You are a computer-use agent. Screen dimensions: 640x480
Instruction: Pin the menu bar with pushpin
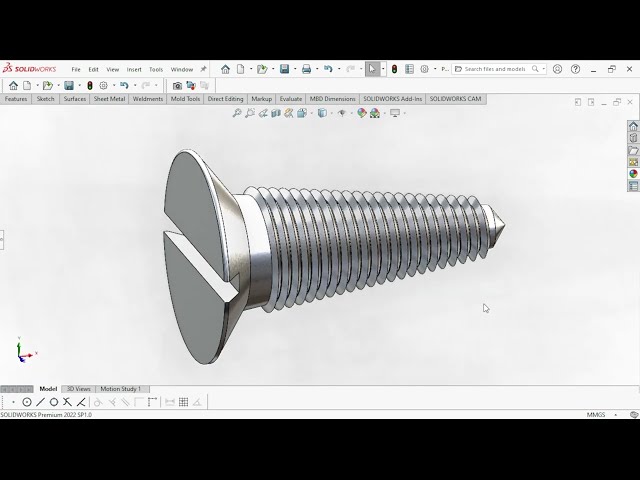coord(203,69)
